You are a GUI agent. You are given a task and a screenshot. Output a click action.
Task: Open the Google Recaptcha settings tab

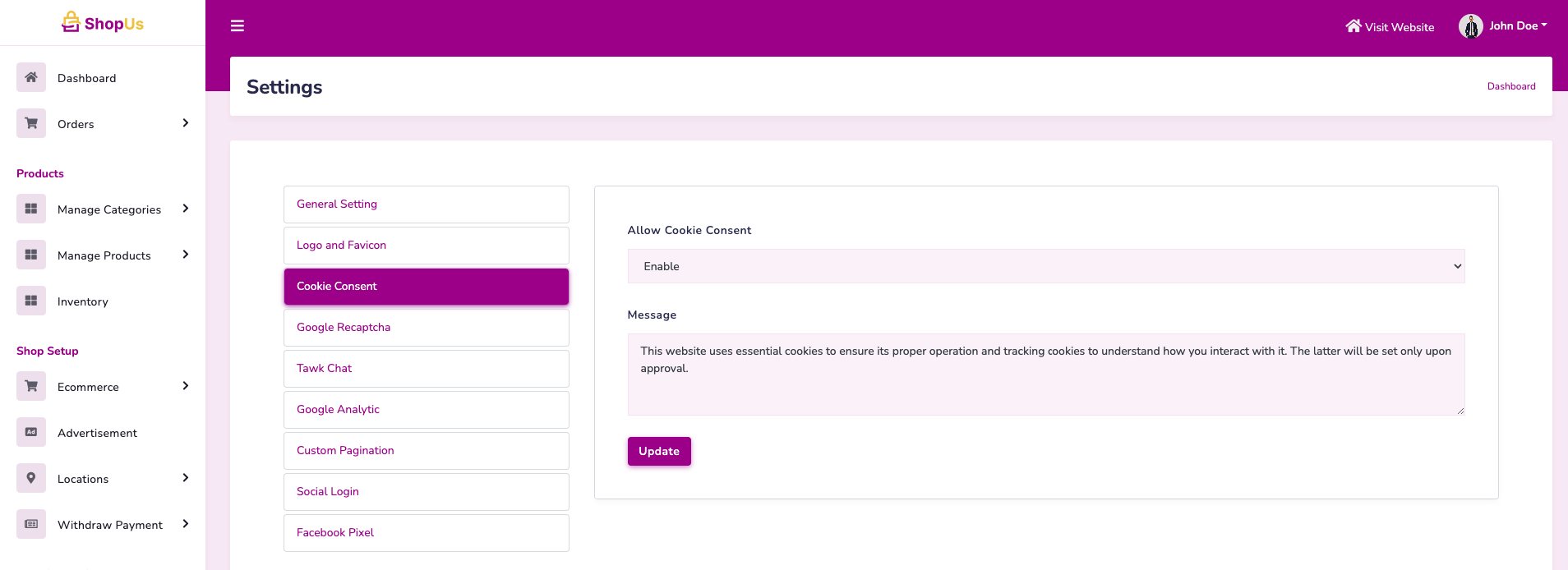tap(426, 328)
